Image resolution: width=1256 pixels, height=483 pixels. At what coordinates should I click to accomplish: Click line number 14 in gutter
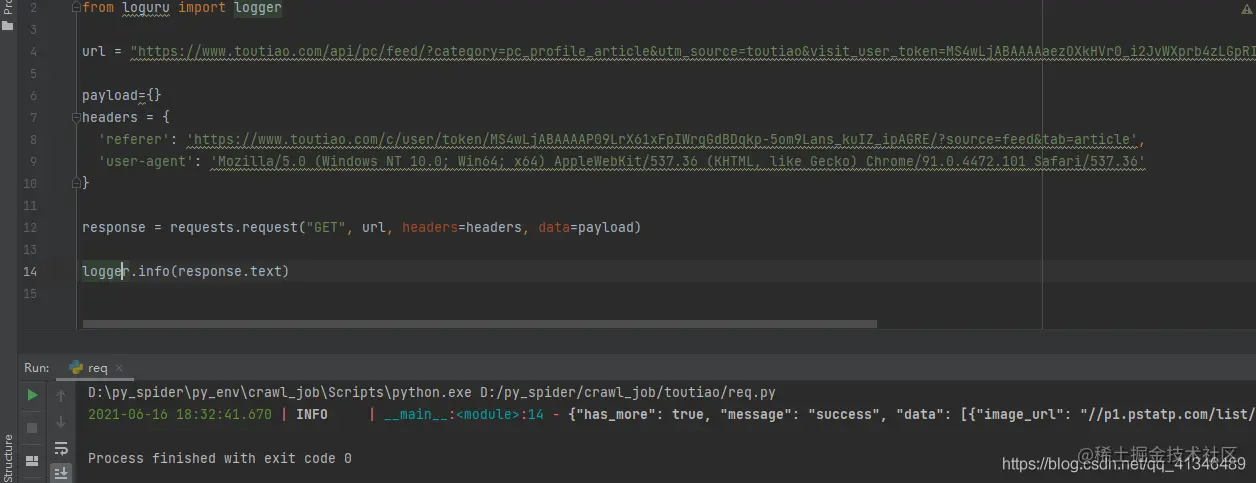pos(30,272)
